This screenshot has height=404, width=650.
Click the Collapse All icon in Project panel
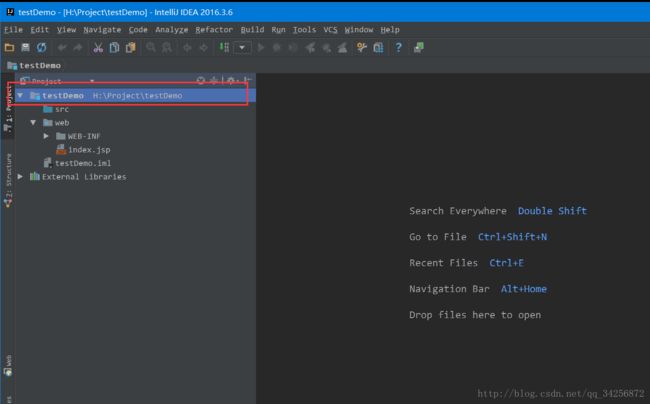pos(213,80)
